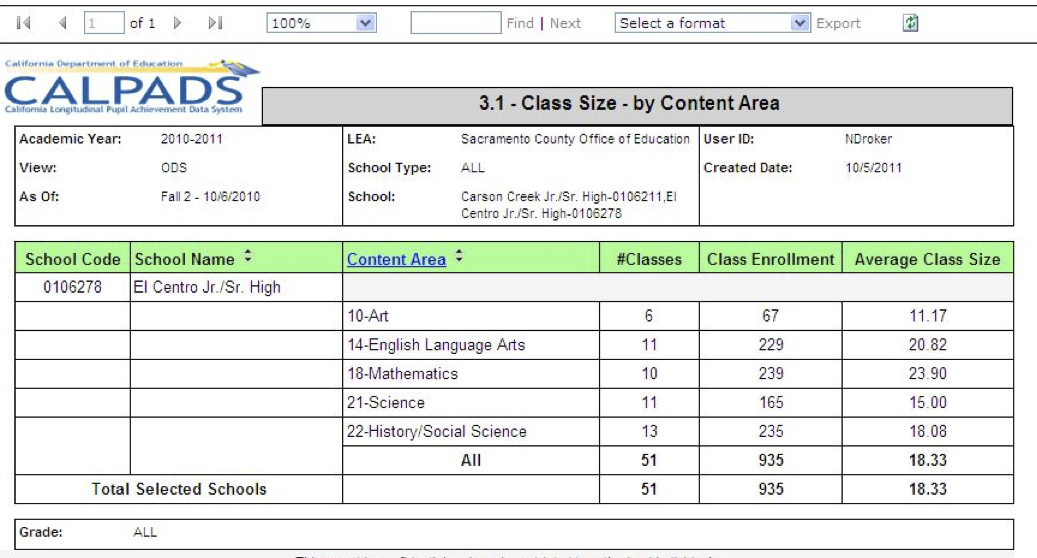This screenshot has width=1037, height=558.
Task: Click average class size 20.82
Action: pos(927,345)
